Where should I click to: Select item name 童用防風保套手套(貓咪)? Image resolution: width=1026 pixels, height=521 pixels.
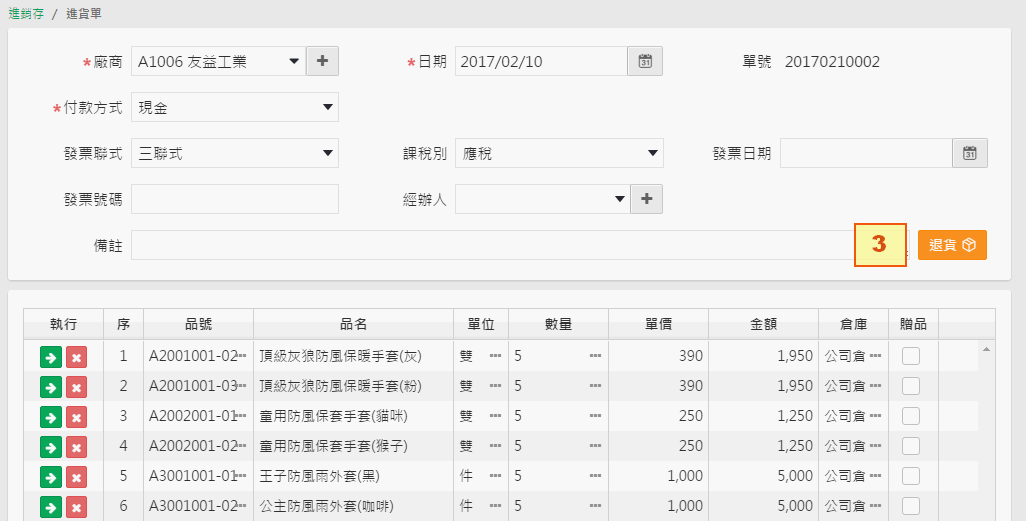click(x=334, y=416)
